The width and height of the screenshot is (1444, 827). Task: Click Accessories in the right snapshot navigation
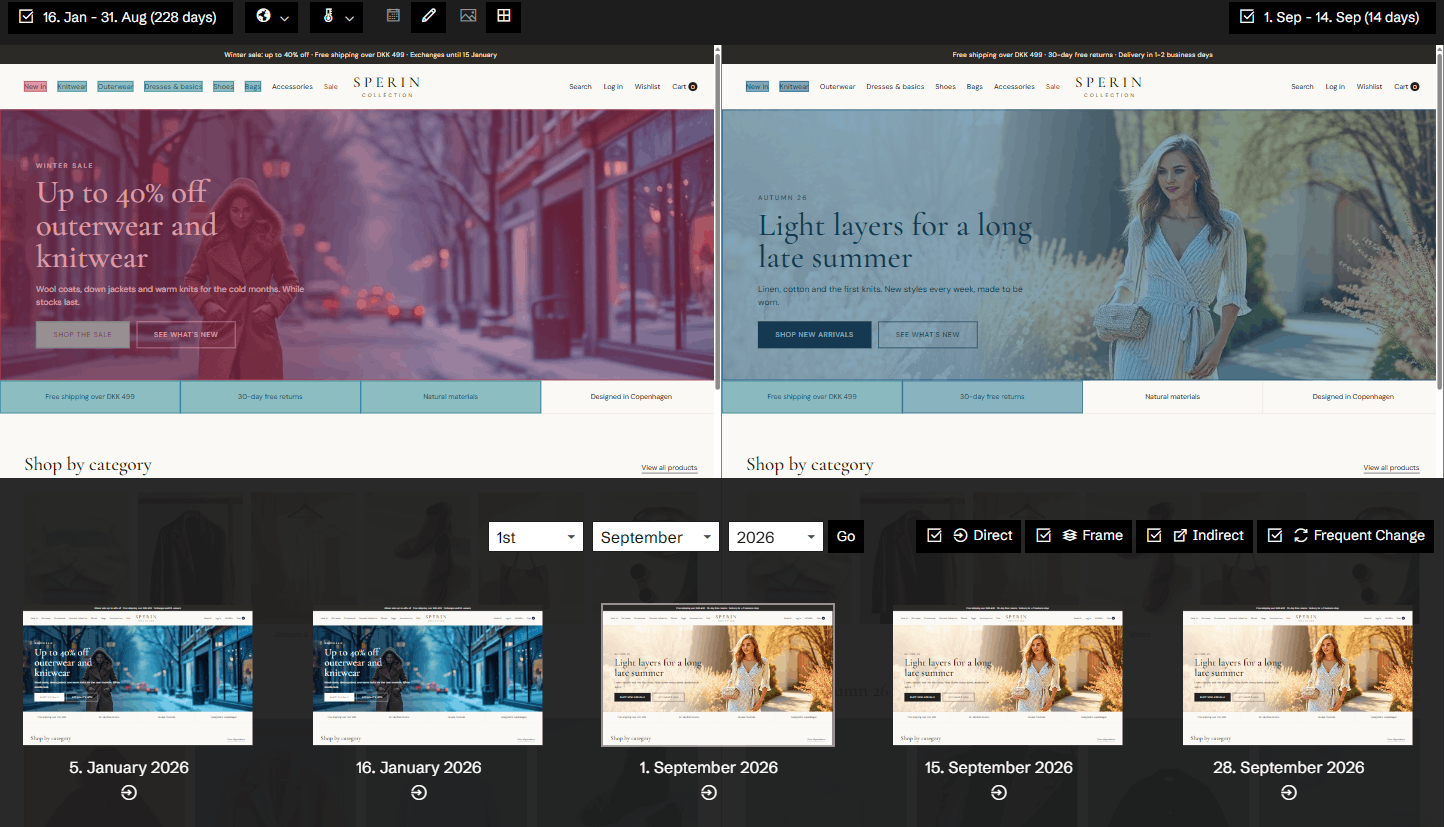click(1014, 87)
